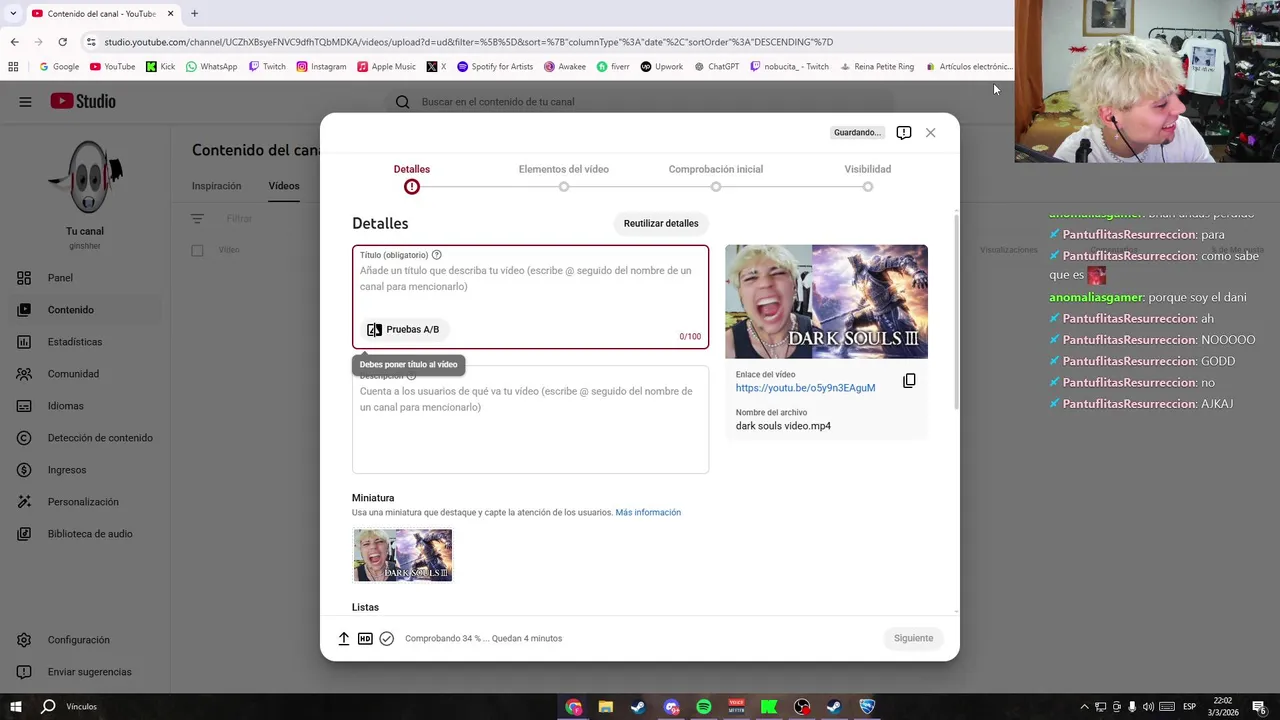This screenshot has width=1280, height=720.
Task: Open the send feedback icon in dialog header
Action: [x=904, y=132]
